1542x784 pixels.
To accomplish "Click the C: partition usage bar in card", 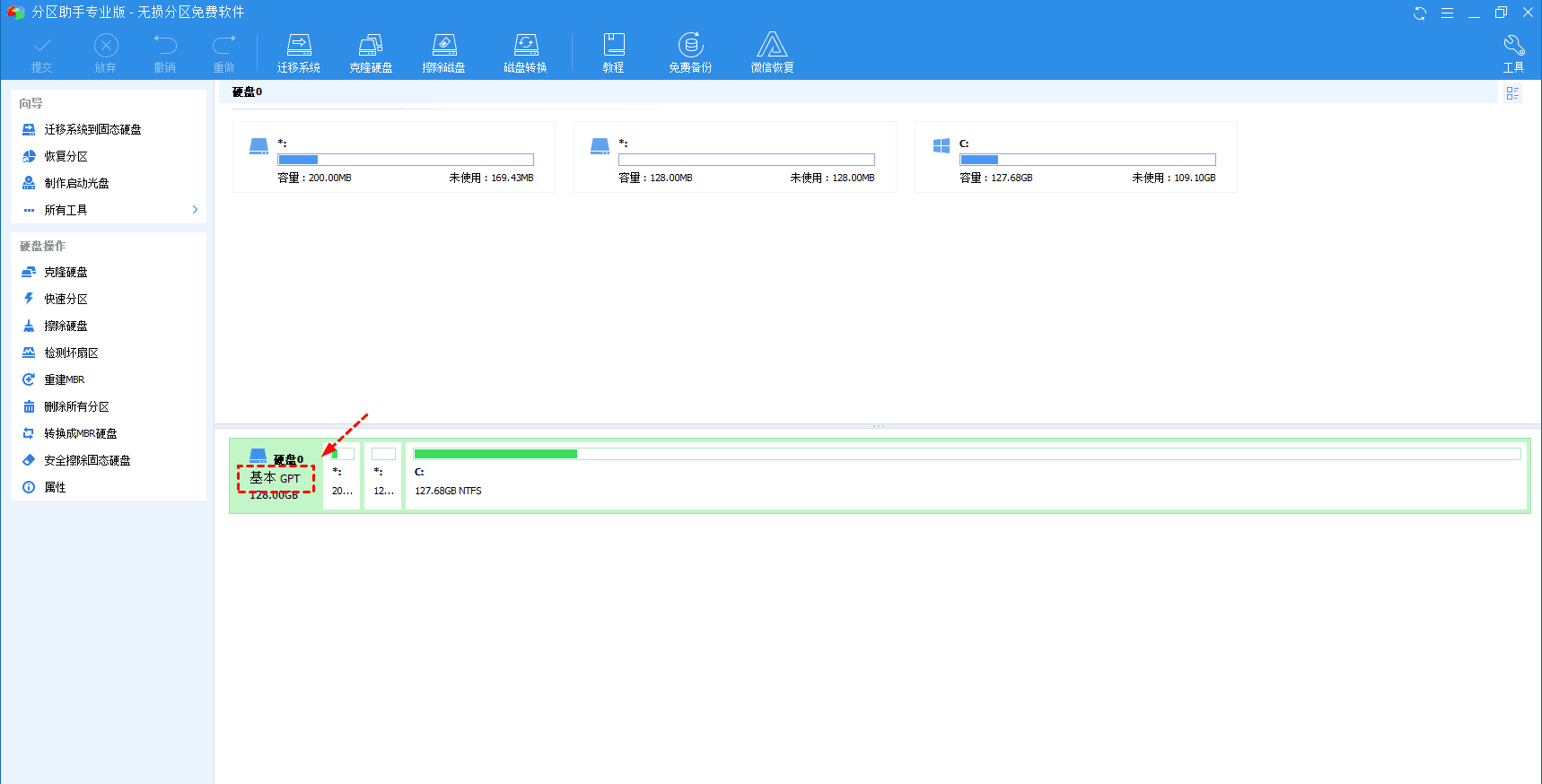I will [1088, 160].
